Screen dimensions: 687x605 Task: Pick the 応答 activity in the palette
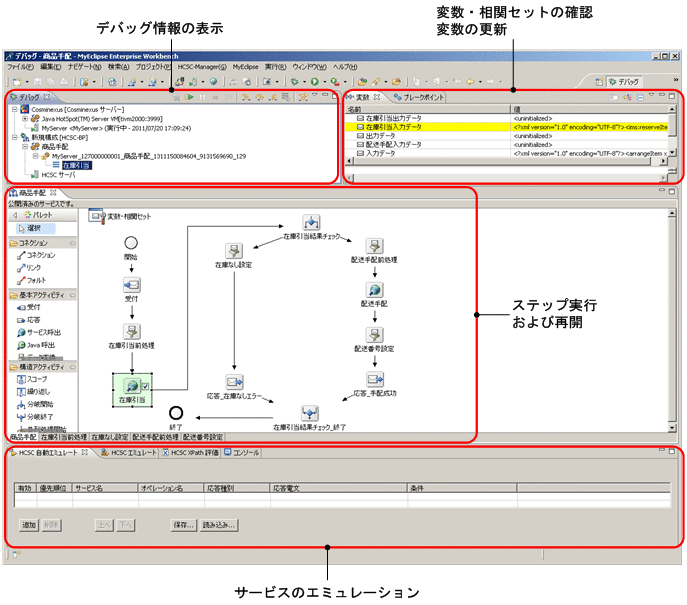click(x=28, y=320)
